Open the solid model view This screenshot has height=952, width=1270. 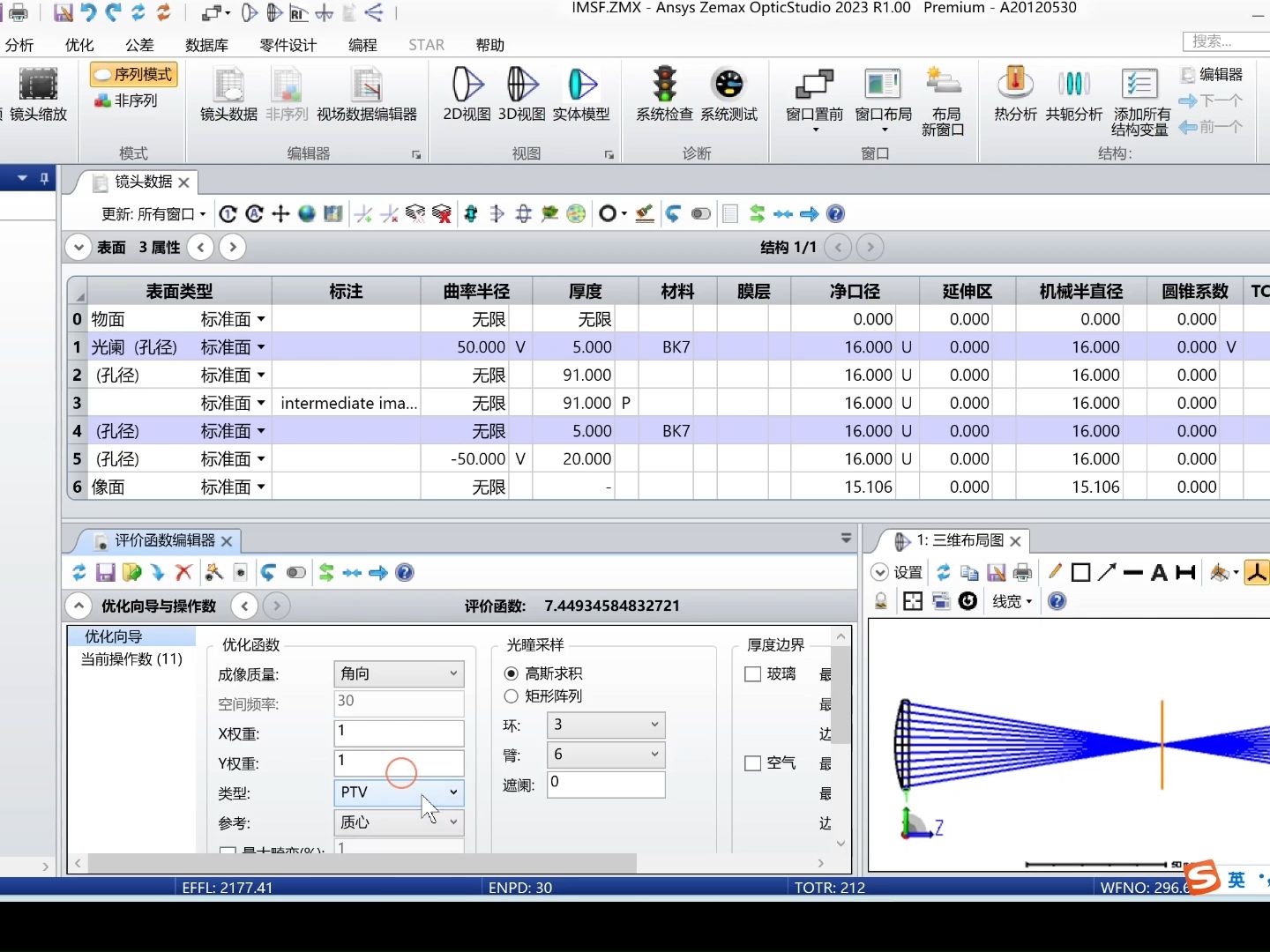(581, 94)
